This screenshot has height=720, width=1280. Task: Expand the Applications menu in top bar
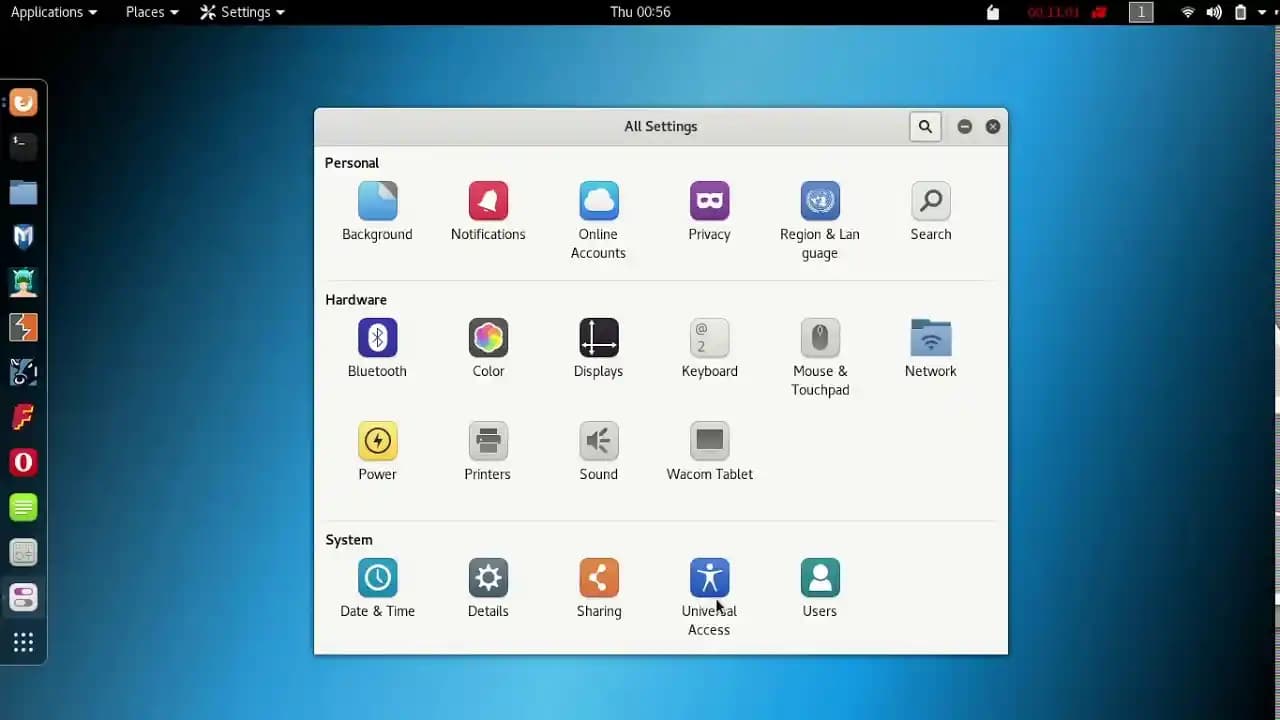(x=54, y=12)
